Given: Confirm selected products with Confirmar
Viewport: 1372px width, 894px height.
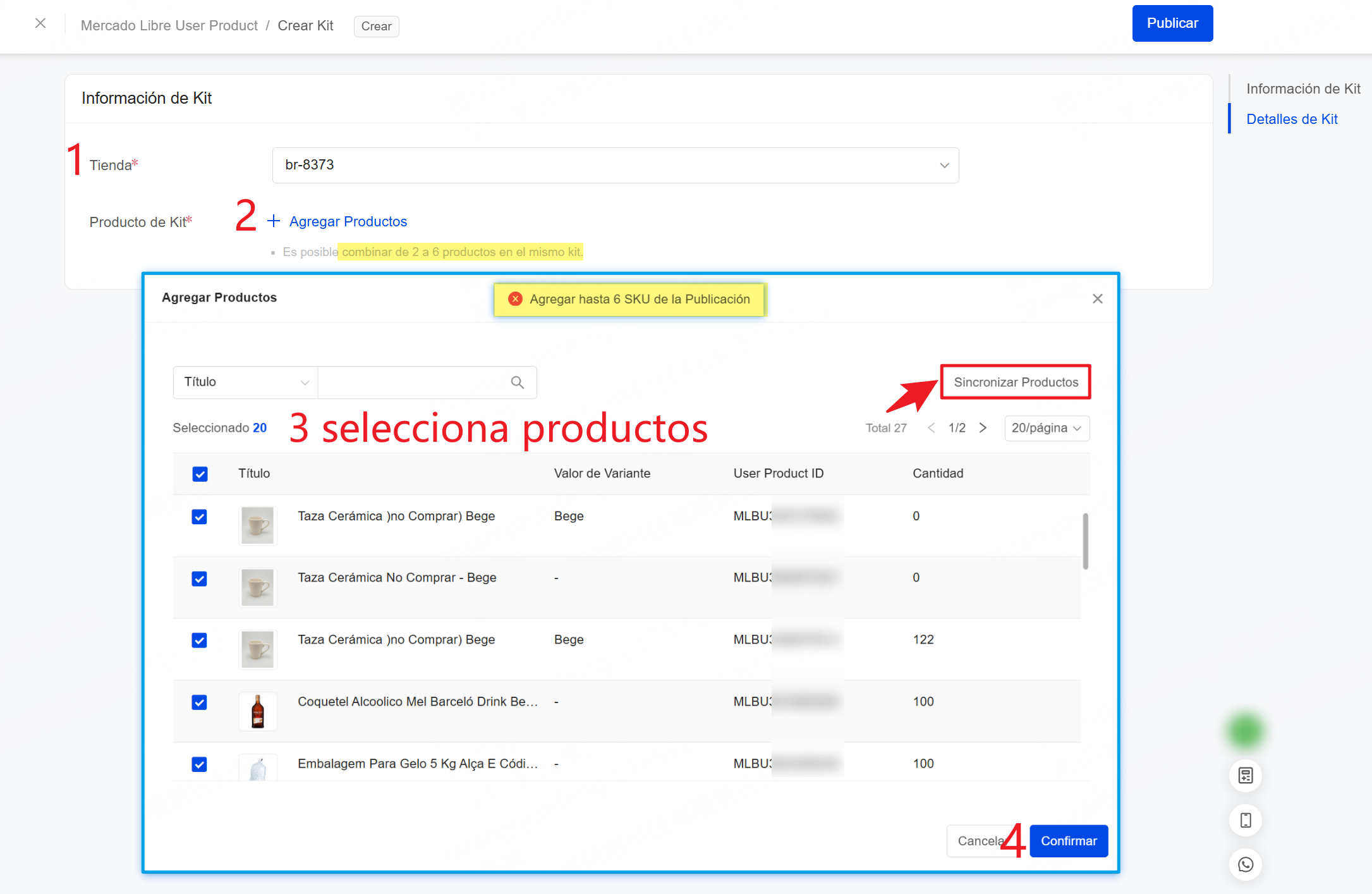Looking at the screenshot, I should point(1068,841).
